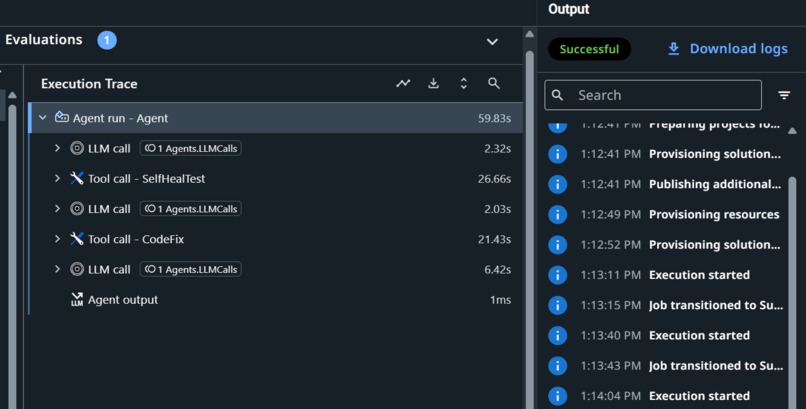
Task: Expand the 2.03s LLM call row
Action: (57, 209)
